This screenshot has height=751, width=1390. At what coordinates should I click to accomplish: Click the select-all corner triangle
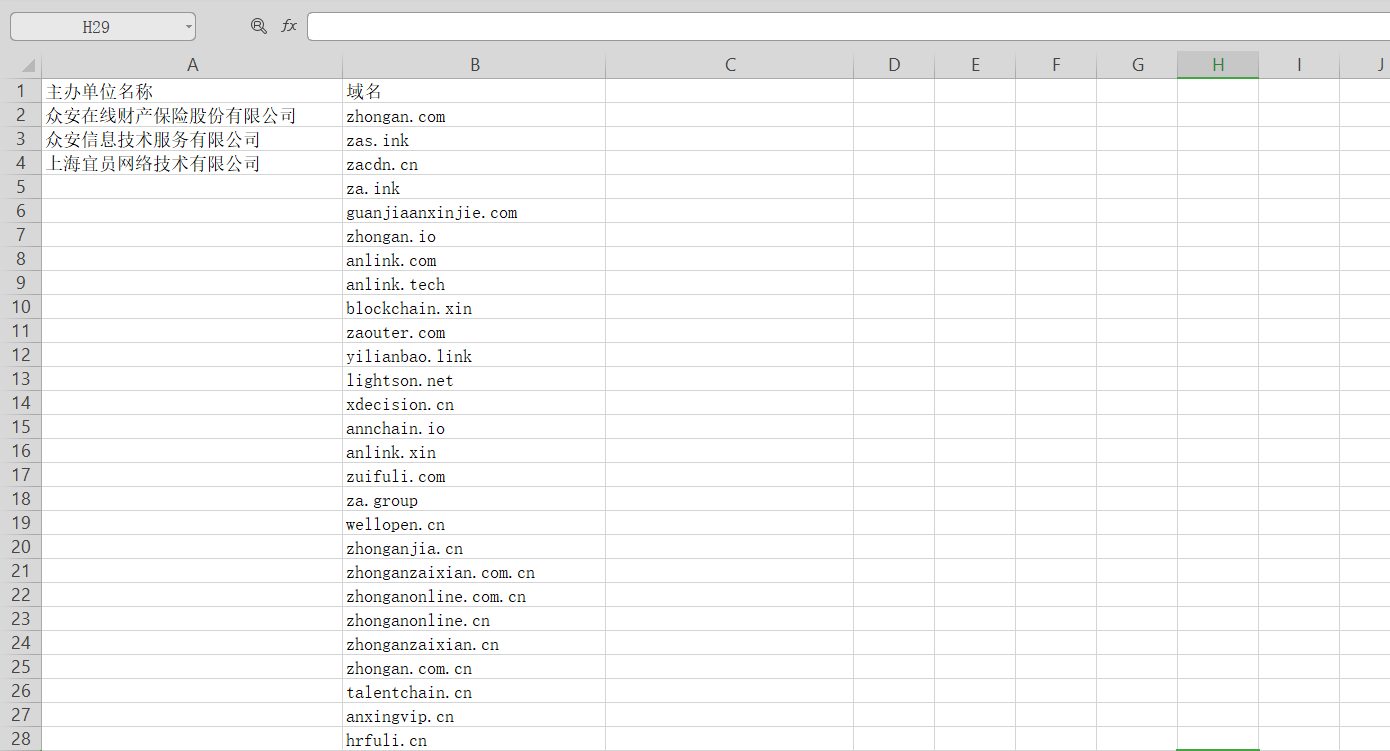(x=29, y=66)
